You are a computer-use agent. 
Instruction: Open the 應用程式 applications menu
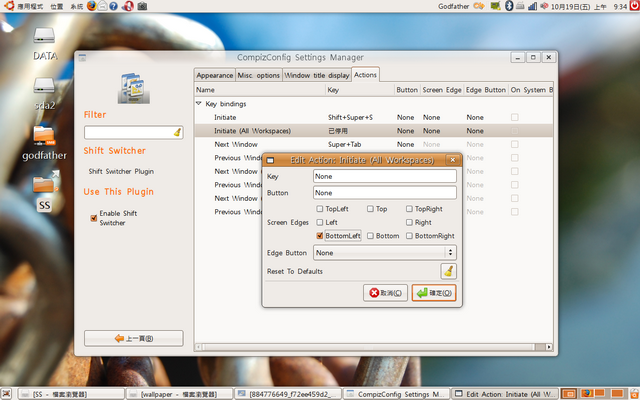coord(30,7)
